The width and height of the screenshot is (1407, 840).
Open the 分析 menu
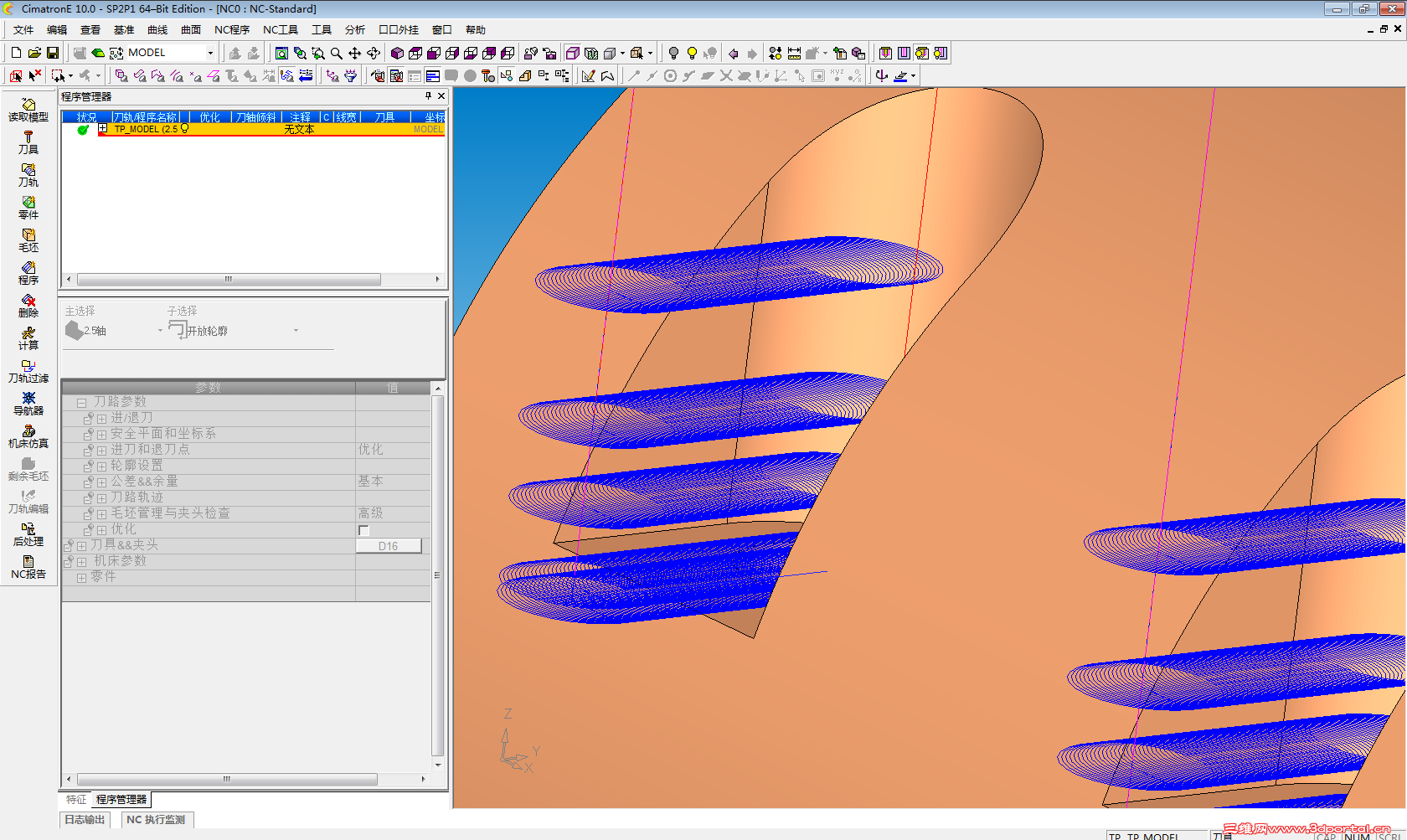[355, 30]
